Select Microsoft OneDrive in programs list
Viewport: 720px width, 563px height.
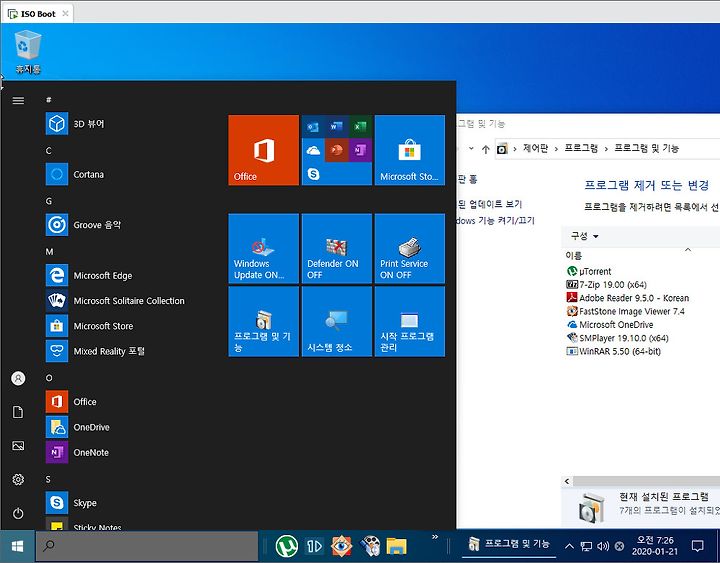[x=610, y=324]
